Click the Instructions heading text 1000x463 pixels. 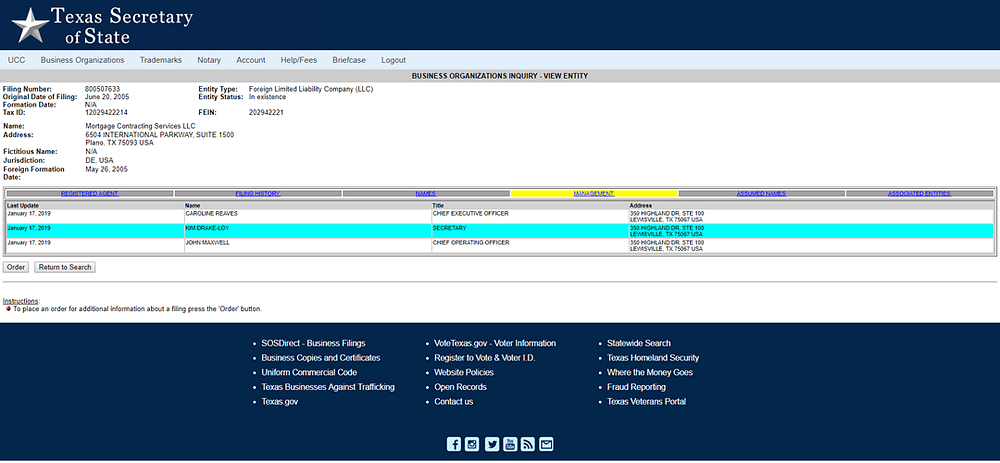[21, 301]
